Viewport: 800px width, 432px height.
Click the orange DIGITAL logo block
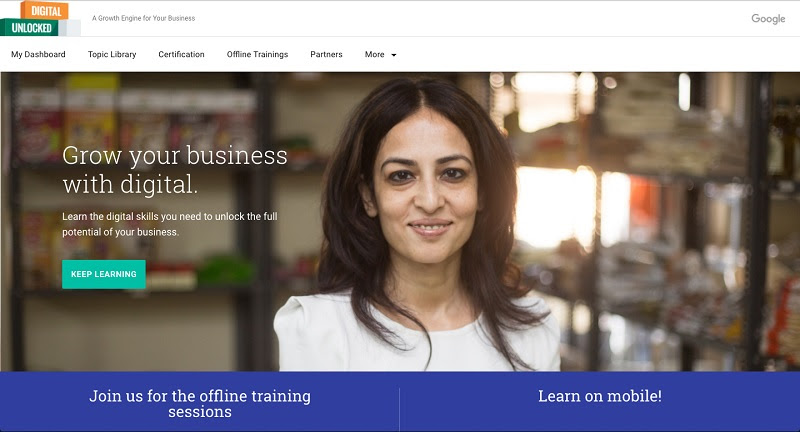[45, 10]
